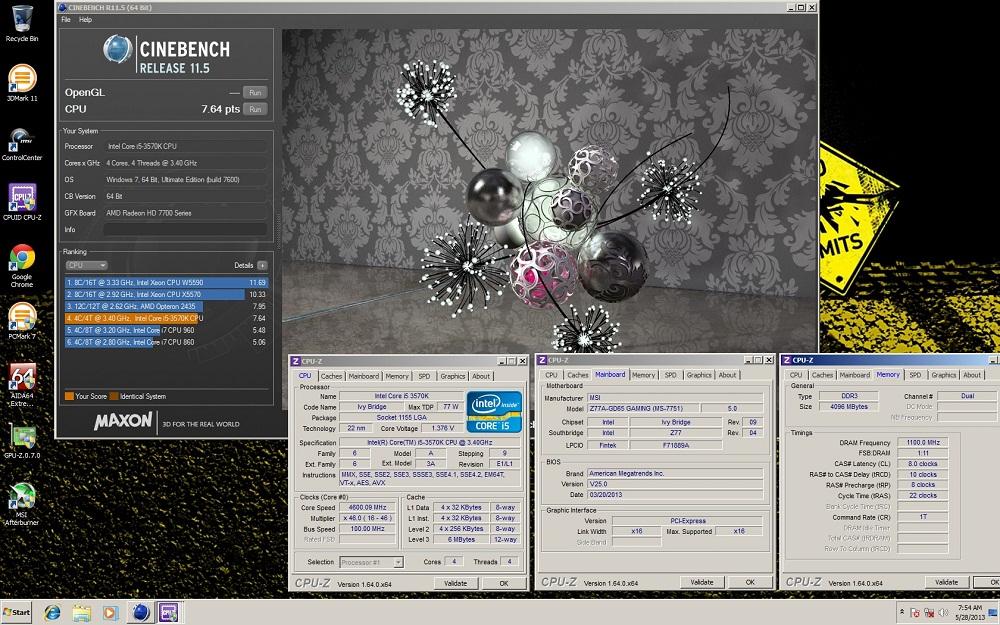This screenshot has height=625, width=1000.
Task: Select ranking row AMD Opteron 2435
Action: [166, 306]
